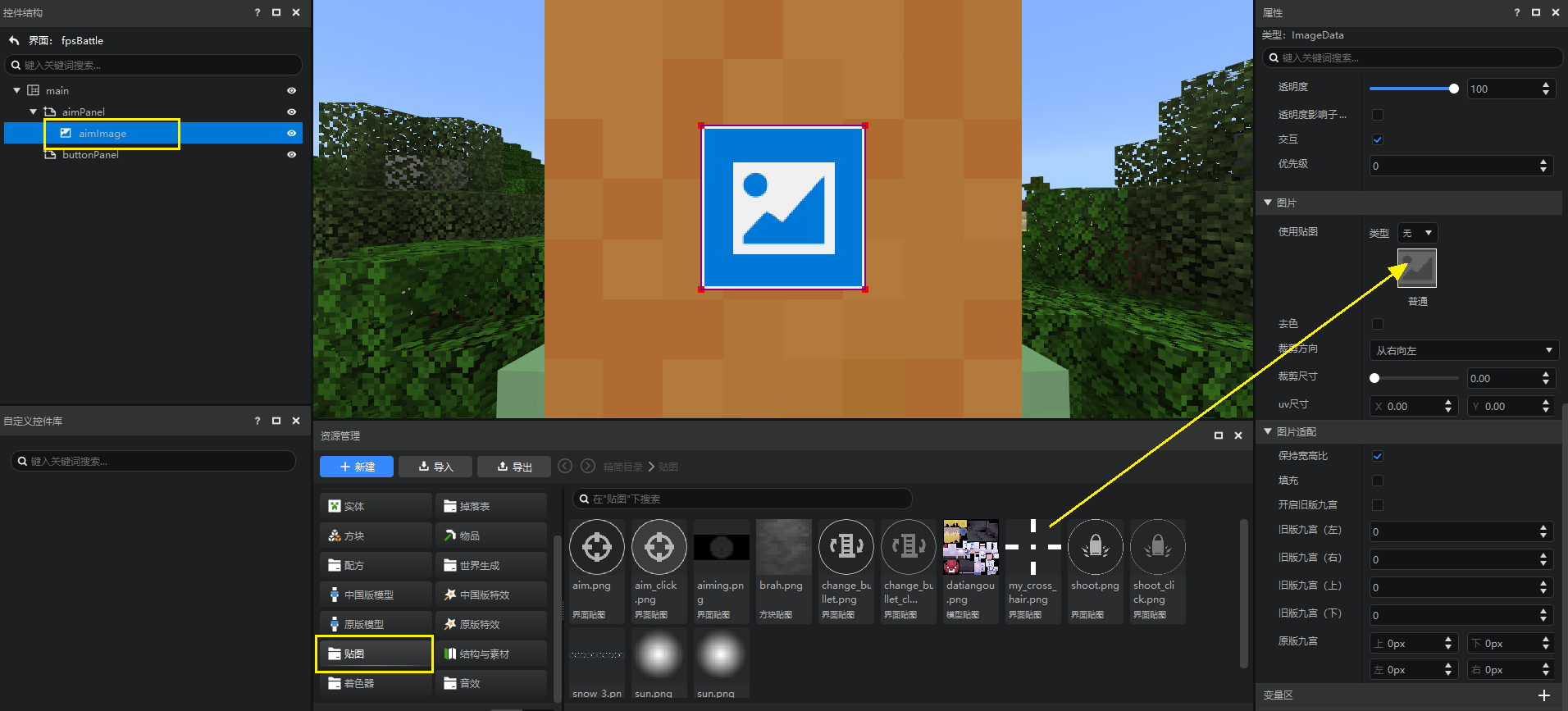Screen dimensions: 1568x711
Task: Focus the 控件结构 keyword search field
Action: point(153,65)
